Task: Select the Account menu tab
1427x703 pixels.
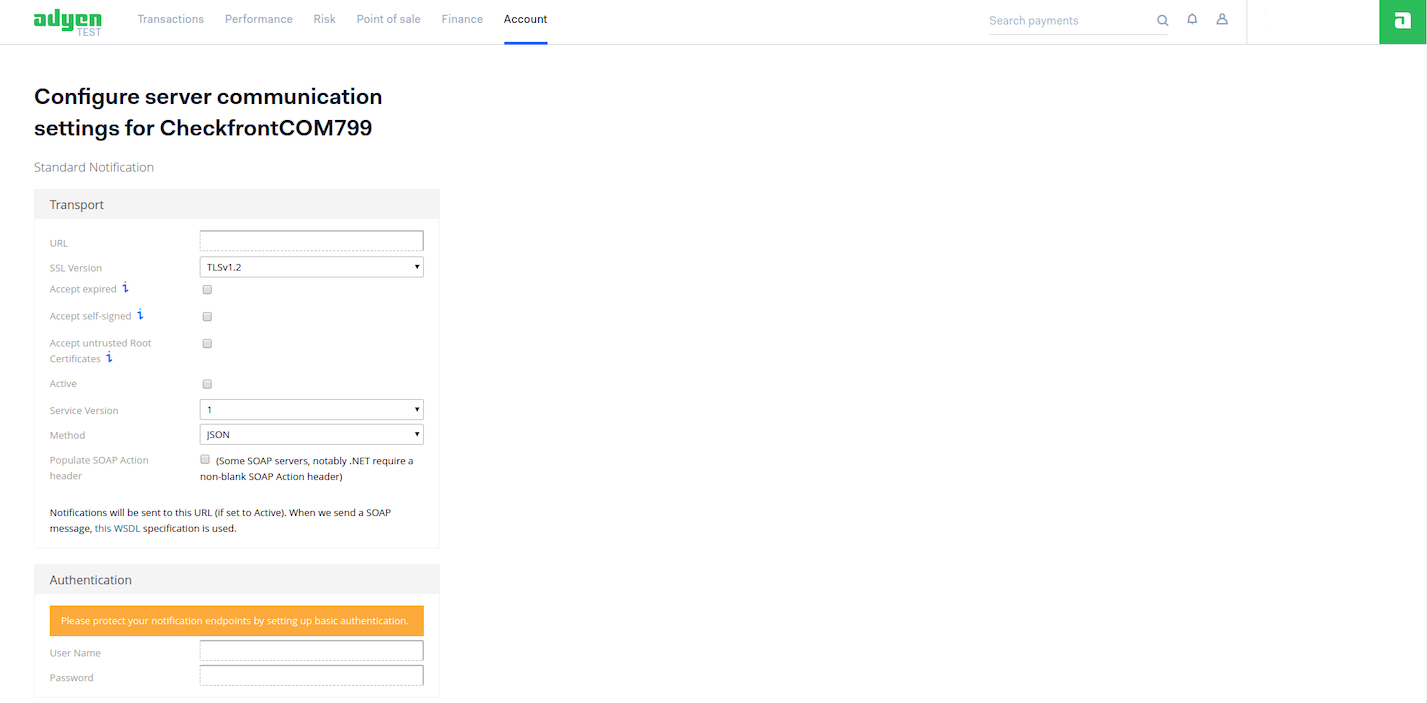Action: (525, 19)
